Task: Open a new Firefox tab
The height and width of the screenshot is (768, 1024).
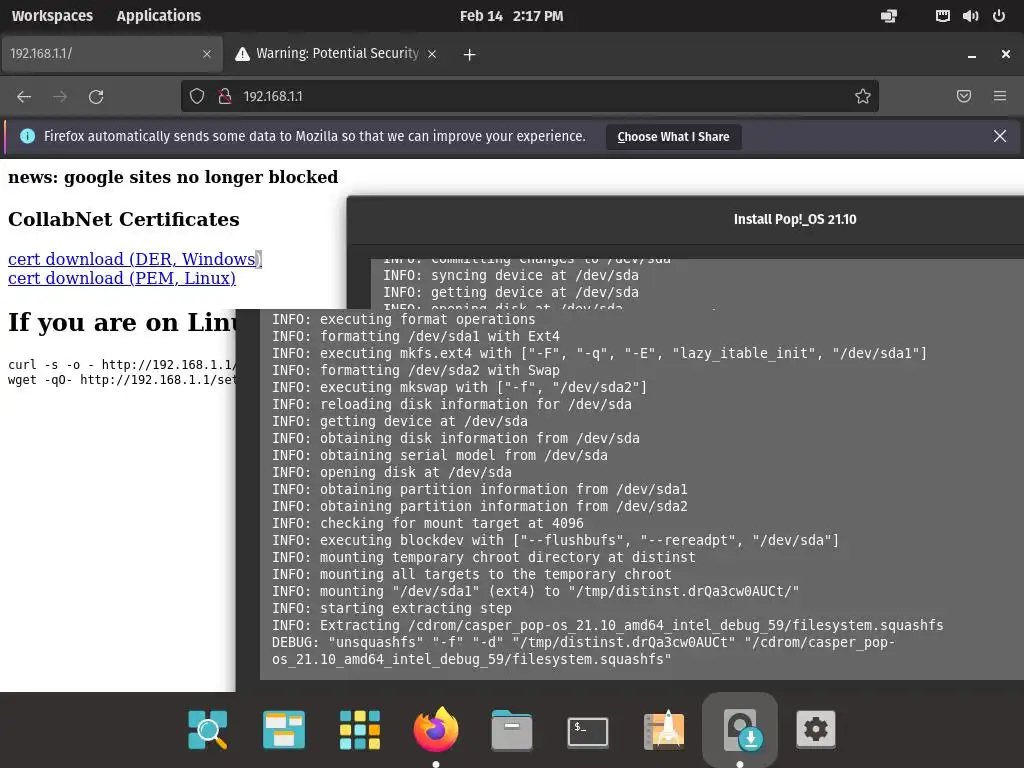Action: (x=470, y=55)
